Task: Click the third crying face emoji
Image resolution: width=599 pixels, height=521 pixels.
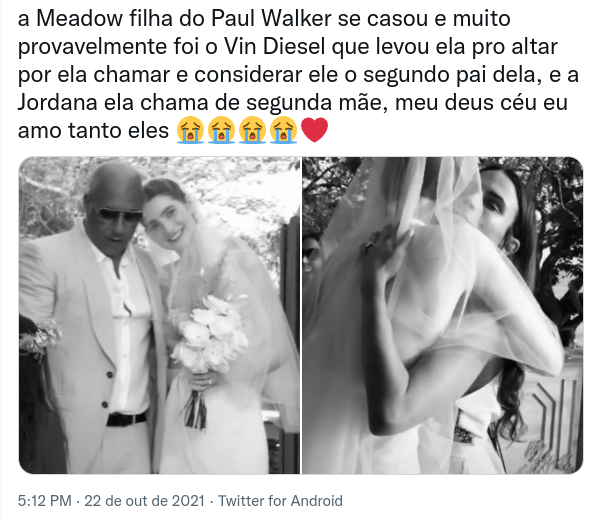Action: [252, 130]
